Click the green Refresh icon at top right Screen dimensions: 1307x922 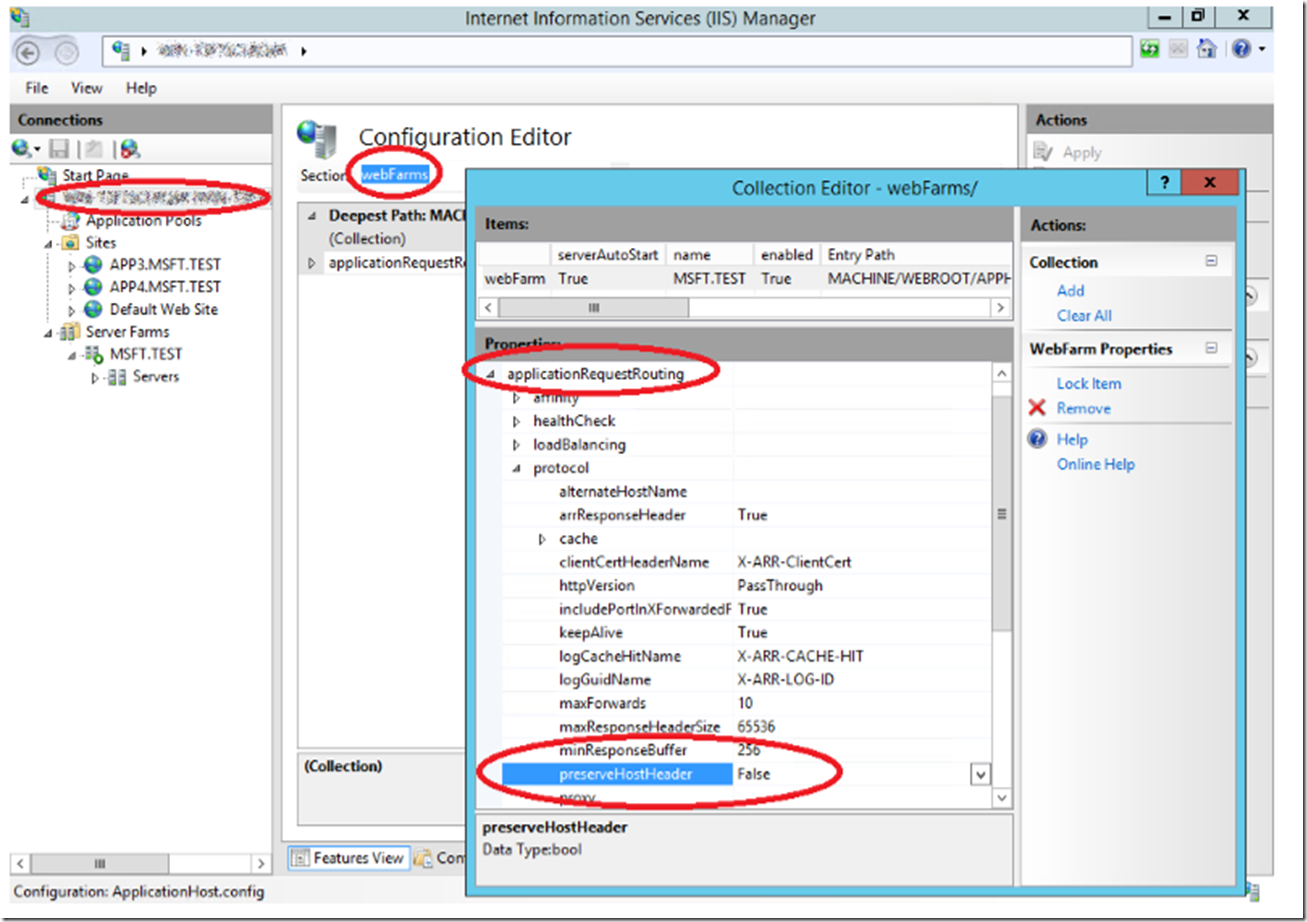(1151, 49)
